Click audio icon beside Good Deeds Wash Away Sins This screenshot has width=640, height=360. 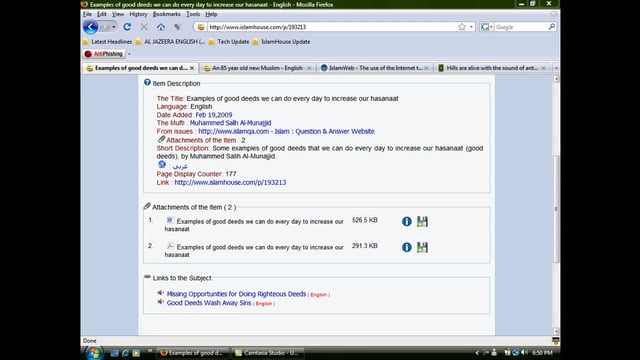160,302
